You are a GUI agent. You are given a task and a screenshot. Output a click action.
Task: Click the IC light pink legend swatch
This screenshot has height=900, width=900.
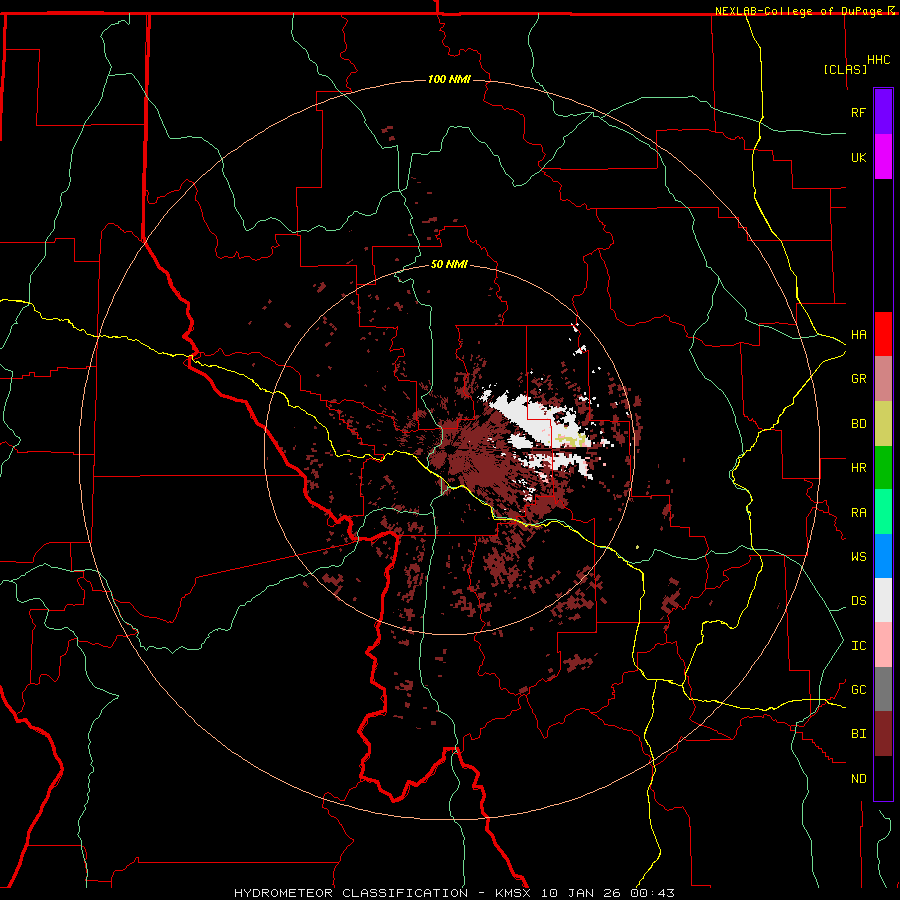point(883,645)
